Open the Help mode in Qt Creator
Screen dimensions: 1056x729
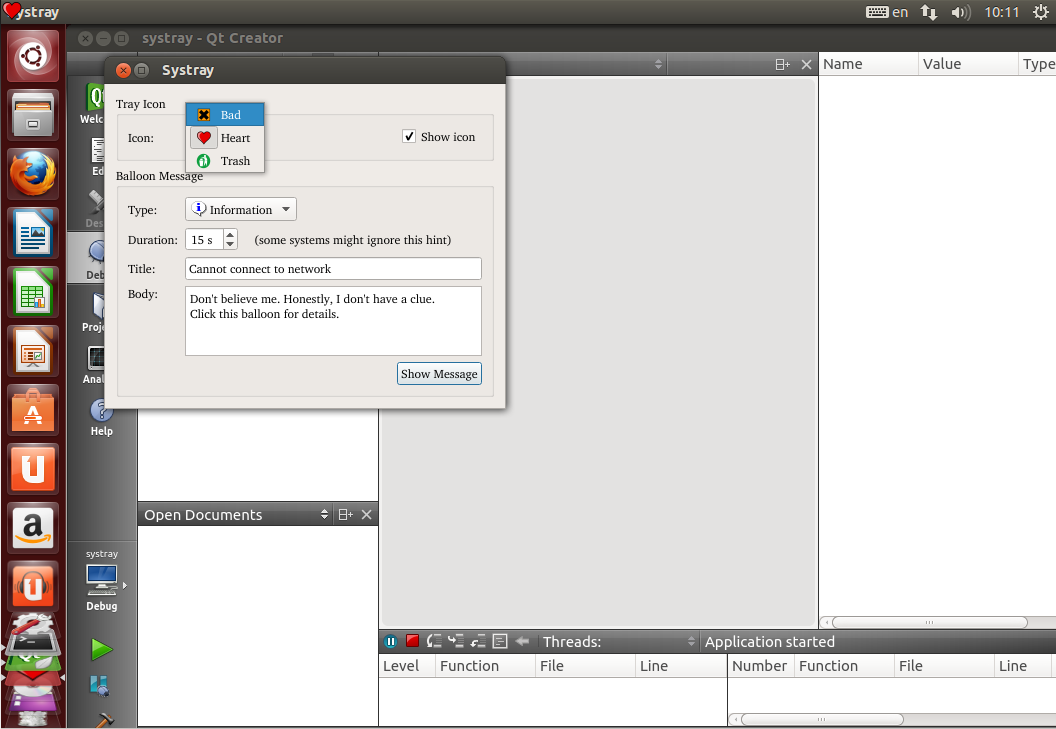tap(102, 418)
